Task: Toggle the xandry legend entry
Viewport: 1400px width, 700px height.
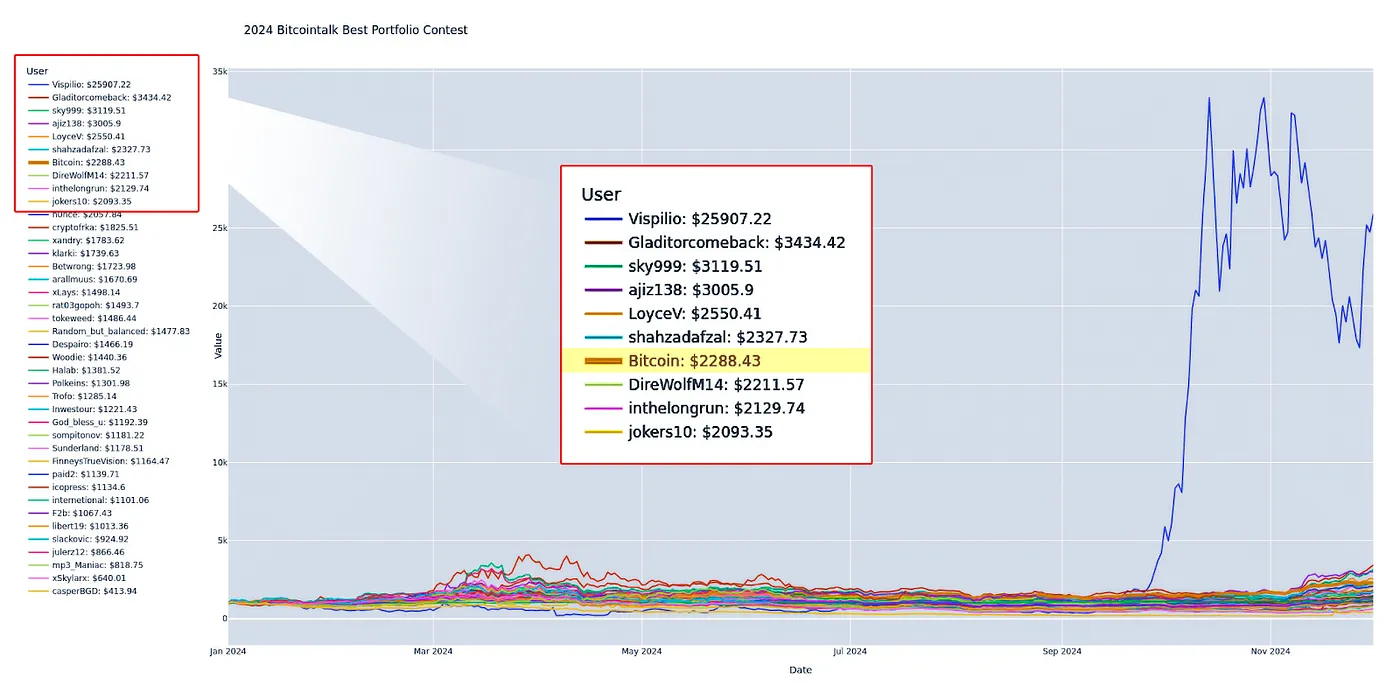Action: [76, 240]
